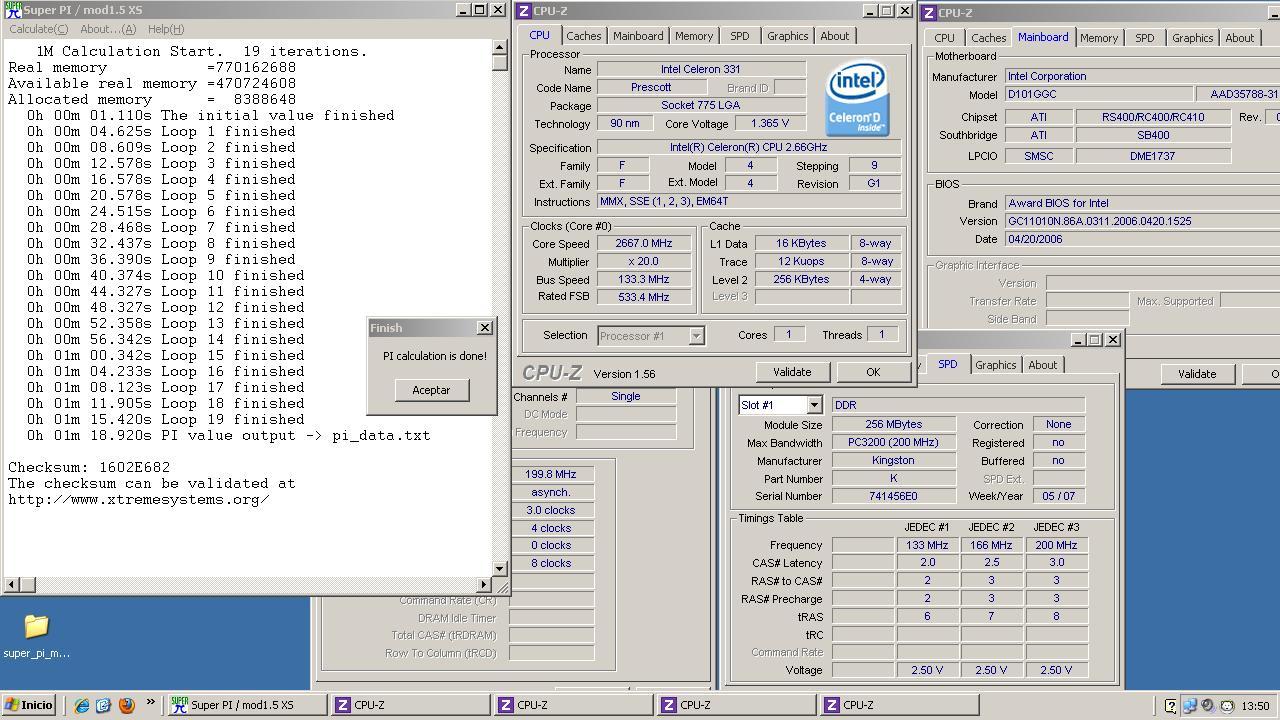Image resolution: width=1280 pixels, height=720 pixels.
Task: Click the bear face tray icon
Action: [1227, 706]
